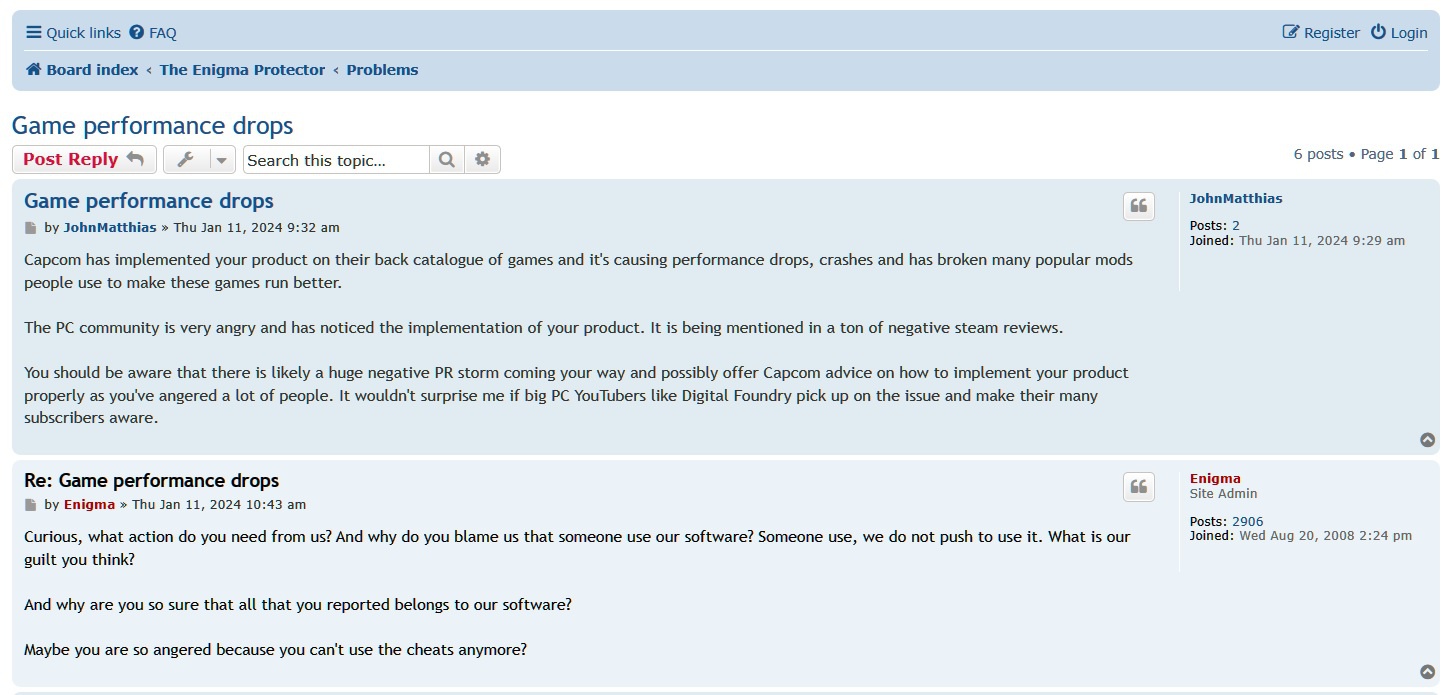This screenshot has width=1452, height=695.
Task: Expand the Quick links menu
Action: tap(73, 33)
